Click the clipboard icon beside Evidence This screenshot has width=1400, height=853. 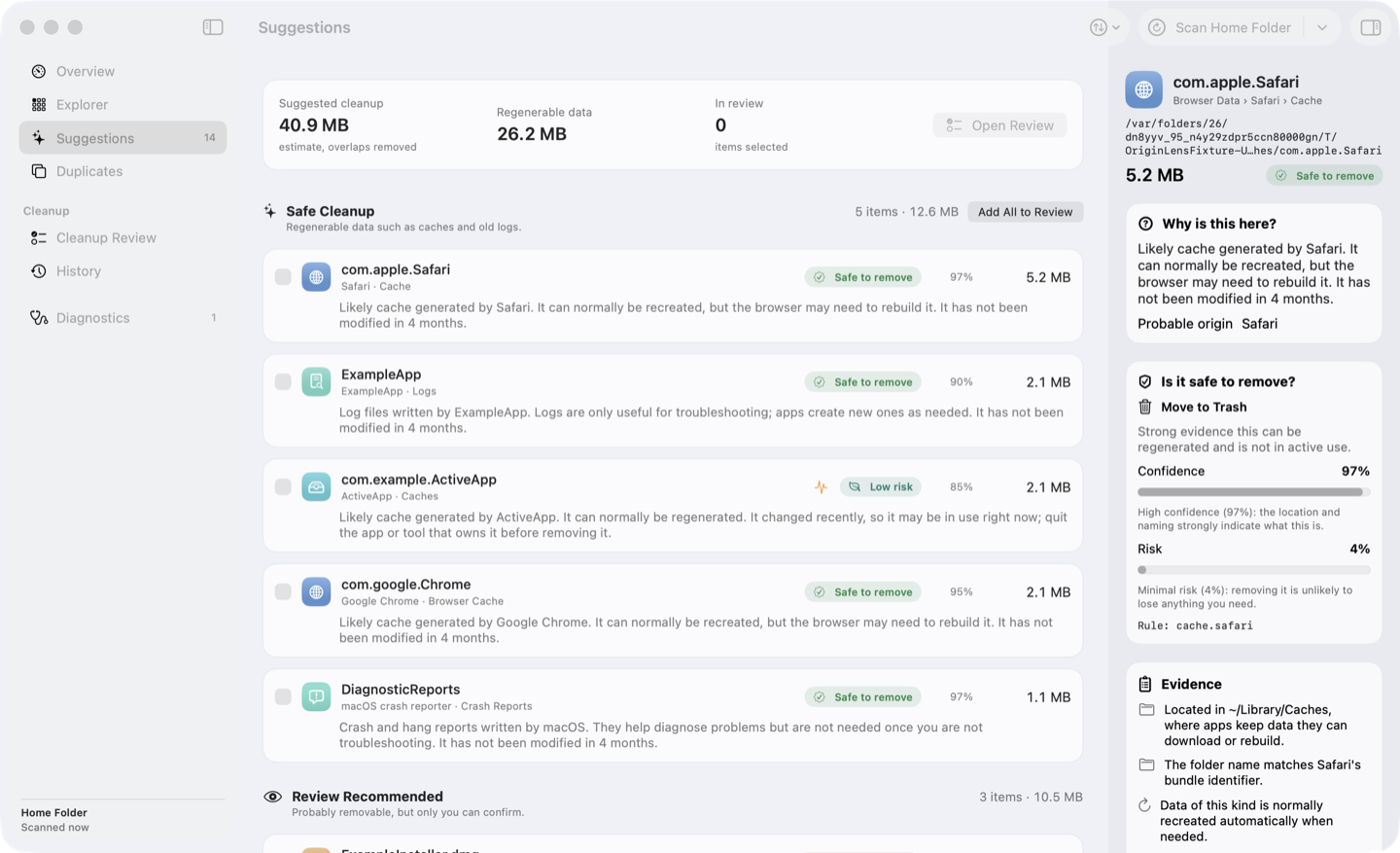point(1145,684)
